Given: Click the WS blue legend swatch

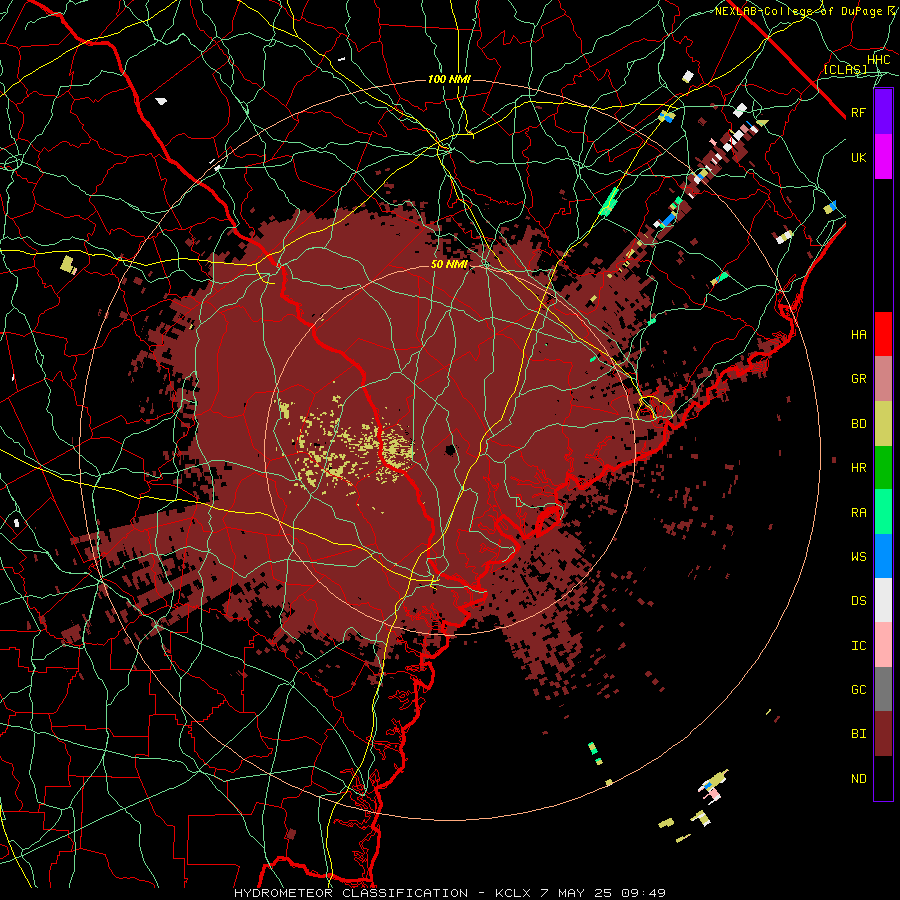Looking at the screenshot, I should pyautogui.click(x=883, y=556).
